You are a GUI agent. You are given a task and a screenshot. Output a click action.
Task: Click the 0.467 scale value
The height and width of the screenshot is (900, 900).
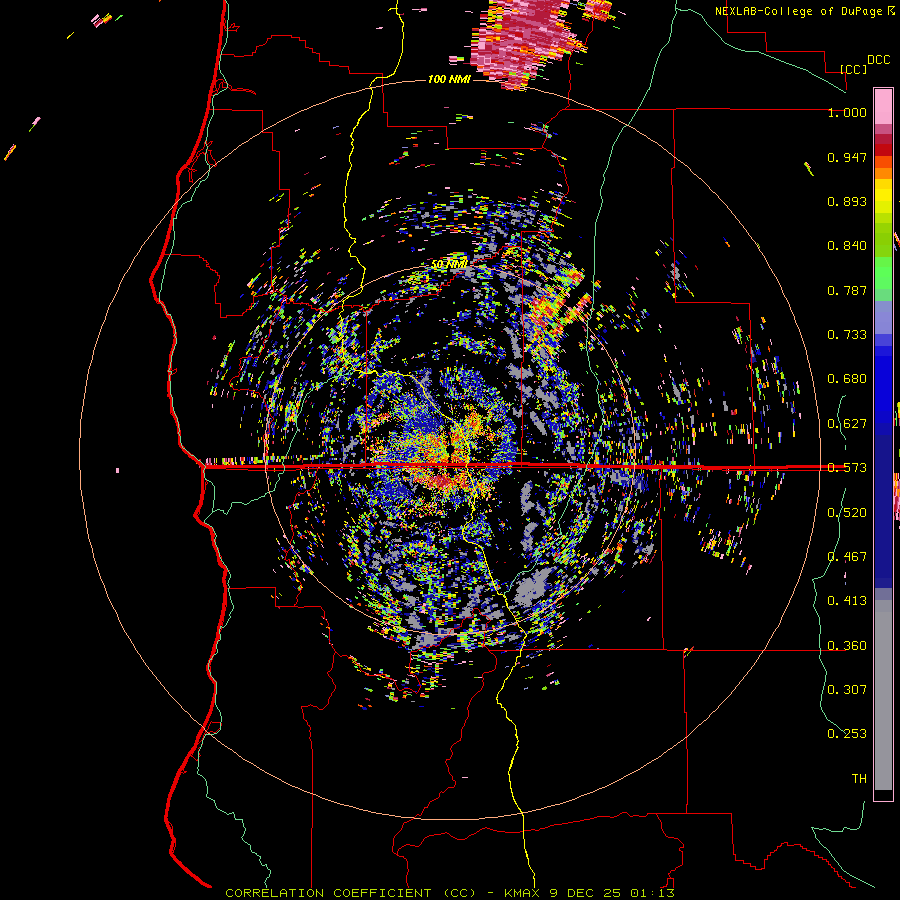pyautogui.click(x=847, y=557)
